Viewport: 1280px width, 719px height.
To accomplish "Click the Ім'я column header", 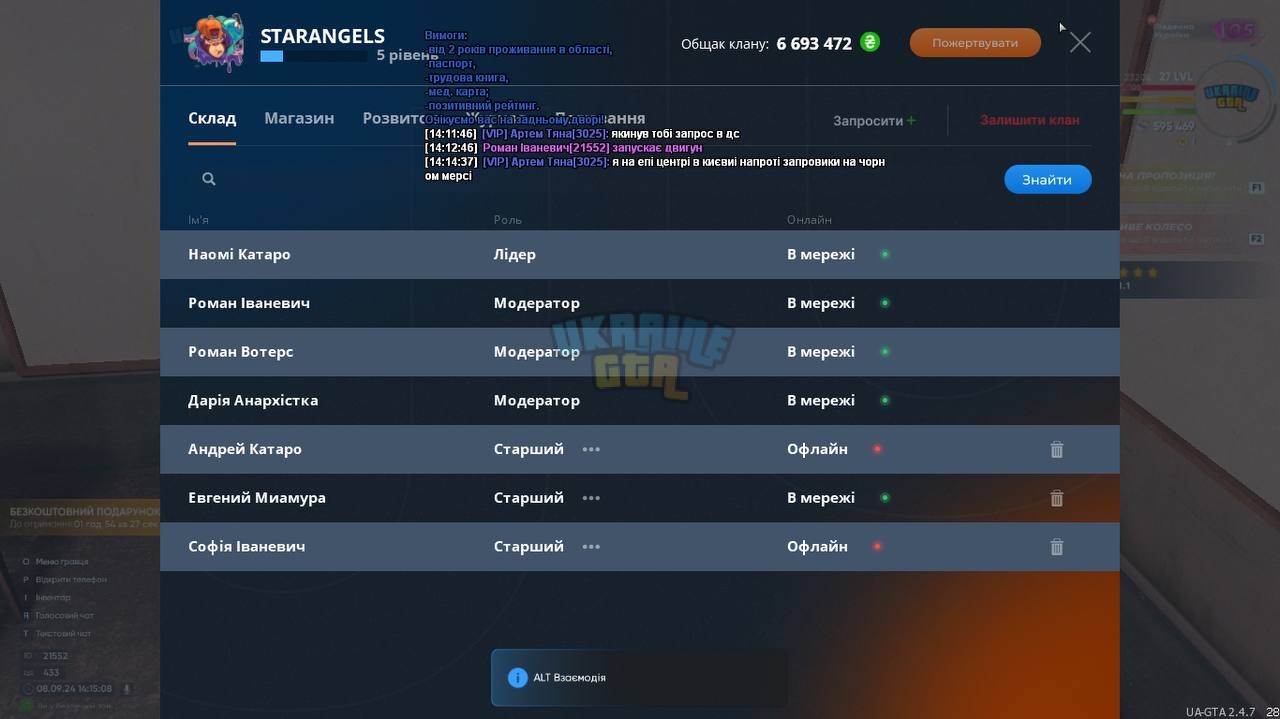I will [x=198, y=220].
